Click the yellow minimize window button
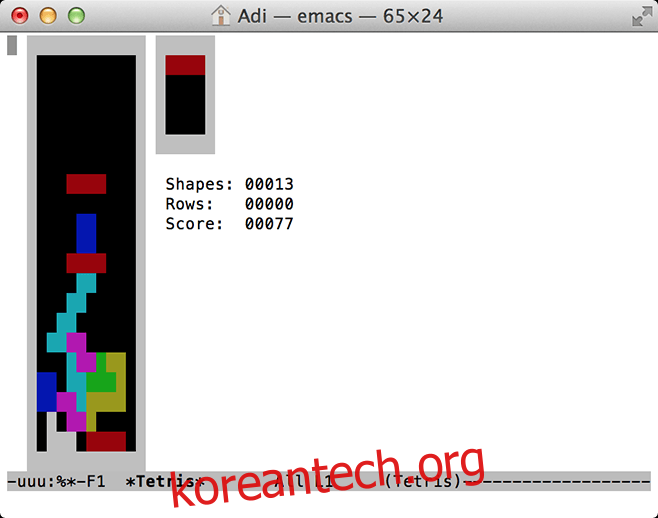This screenshot has width=658, height=518. (x=48, y=16)
